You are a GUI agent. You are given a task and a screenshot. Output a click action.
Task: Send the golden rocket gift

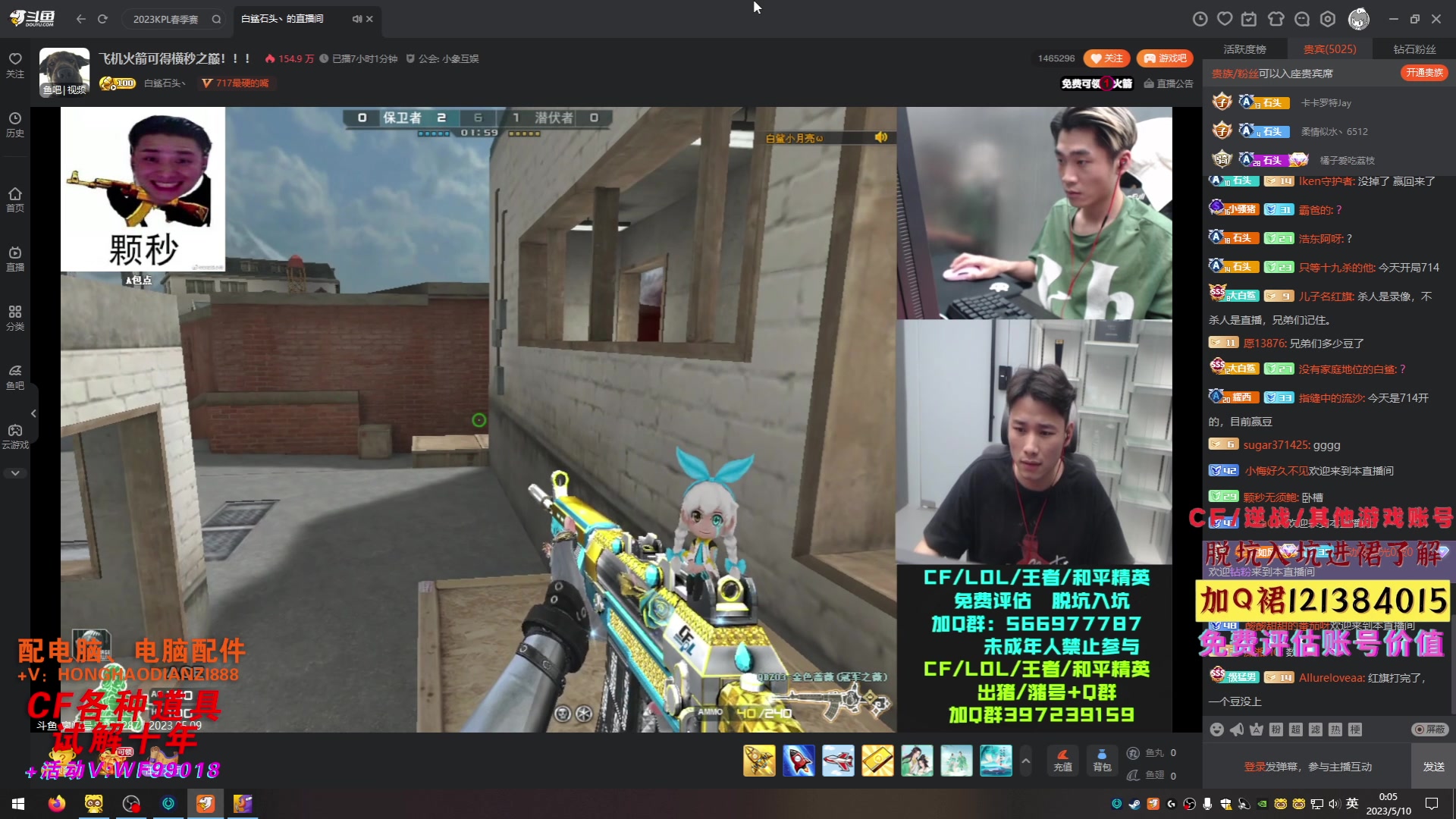coord(759,761)
